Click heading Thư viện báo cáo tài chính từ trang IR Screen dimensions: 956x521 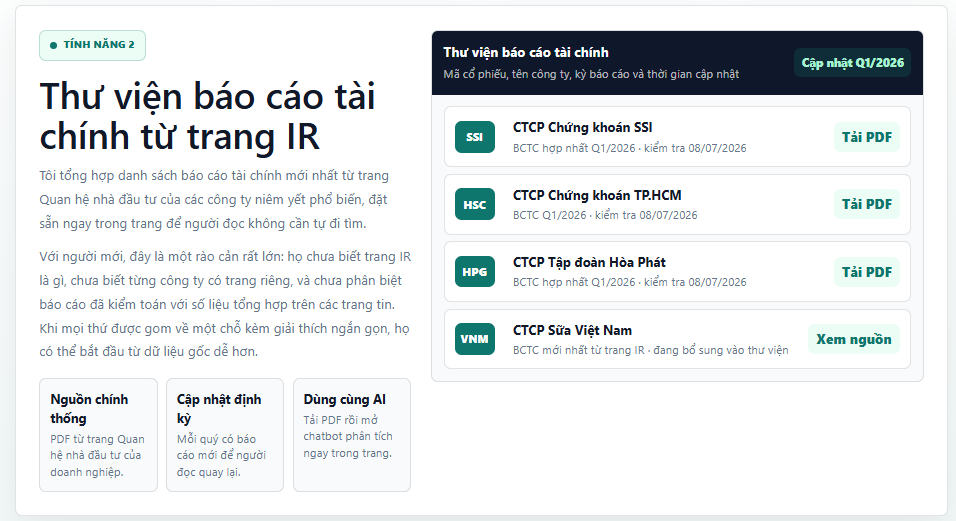[207, 116]
